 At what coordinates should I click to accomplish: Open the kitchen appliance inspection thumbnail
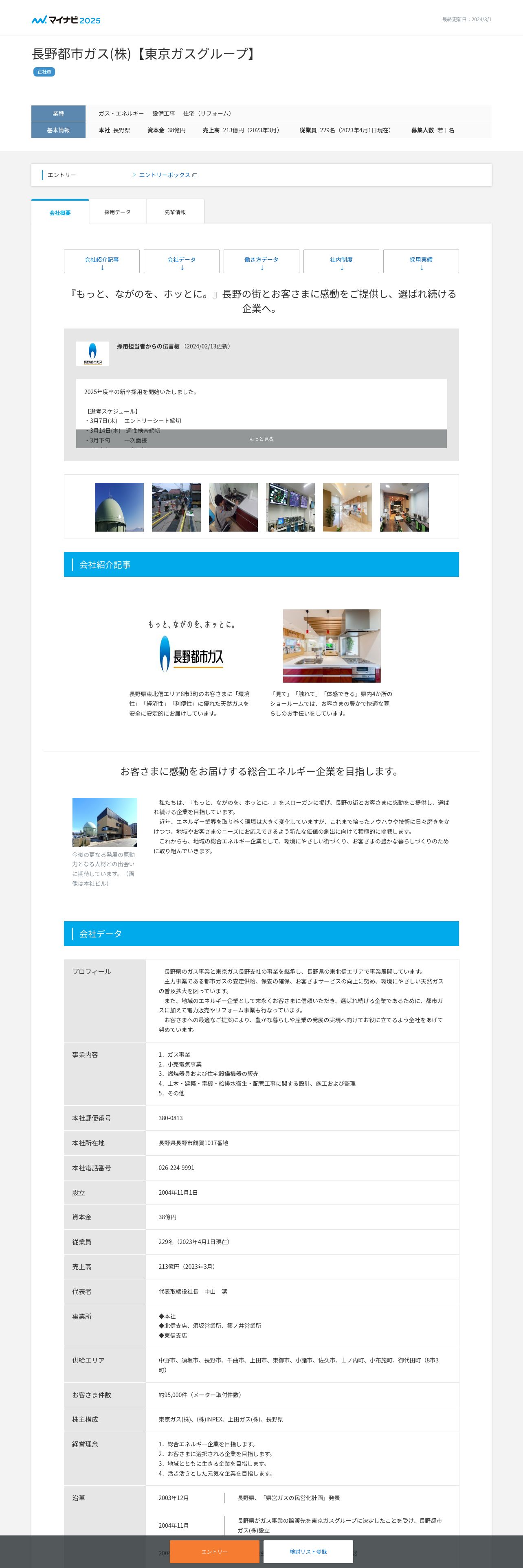[233, 507]
